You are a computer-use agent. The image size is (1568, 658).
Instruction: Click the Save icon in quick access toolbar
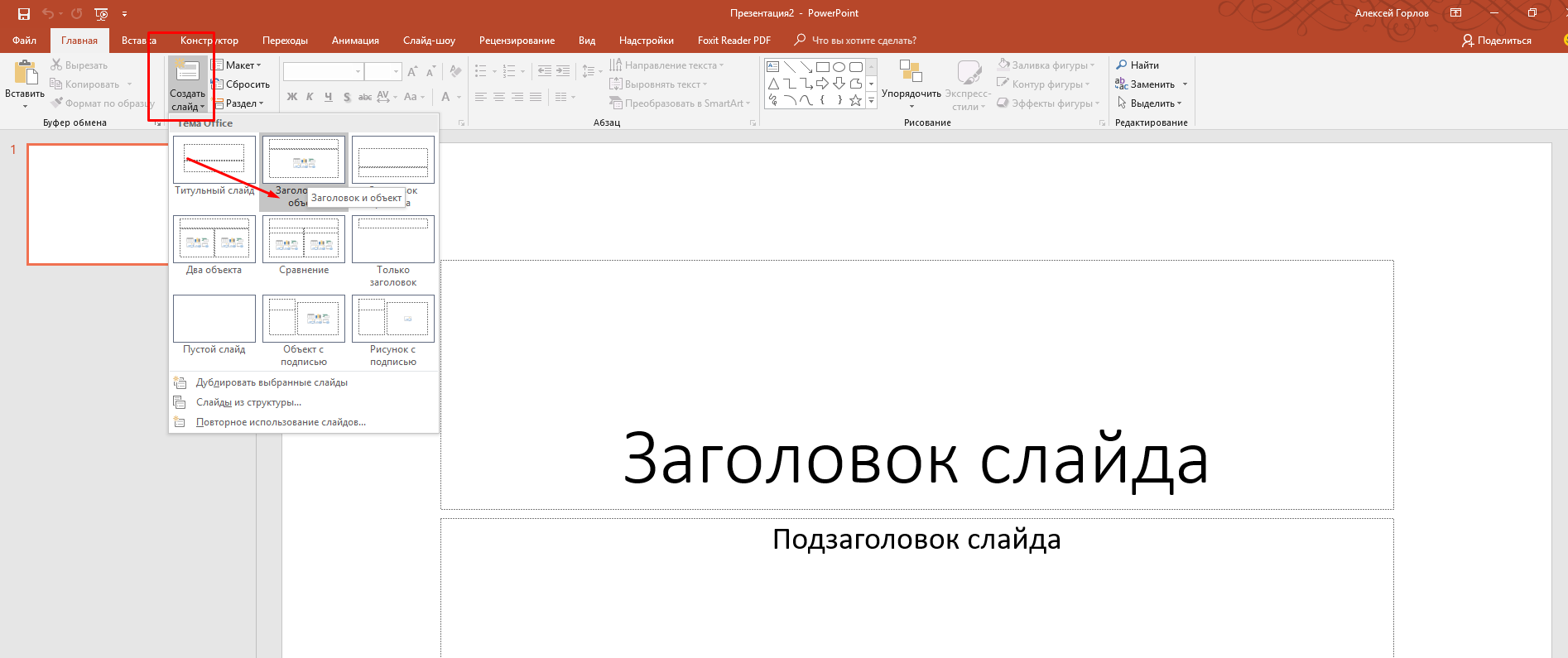coord(24,13)
